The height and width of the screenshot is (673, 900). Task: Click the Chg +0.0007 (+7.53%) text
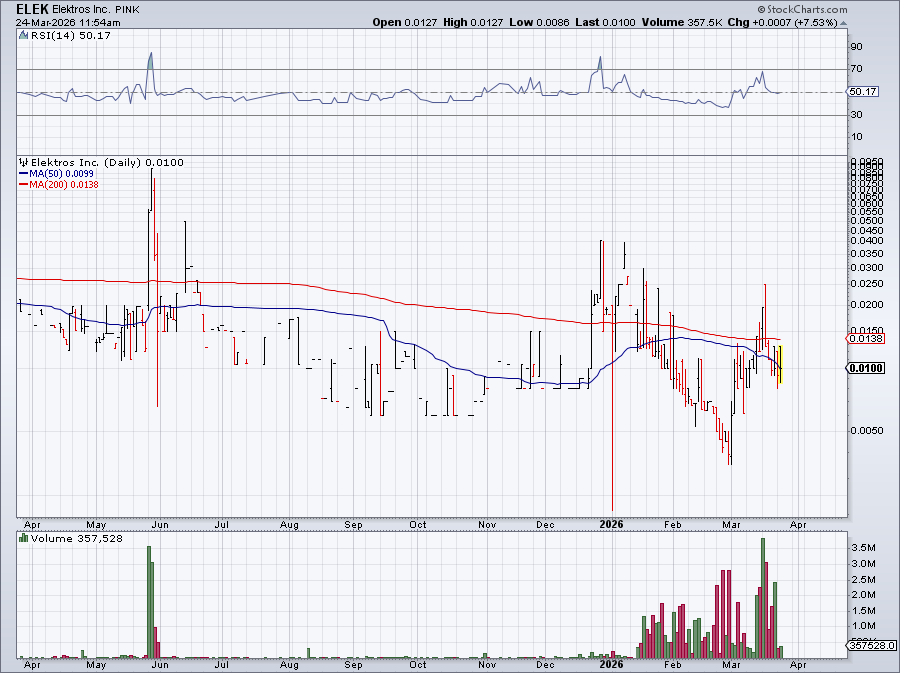[x=782, y=22]
